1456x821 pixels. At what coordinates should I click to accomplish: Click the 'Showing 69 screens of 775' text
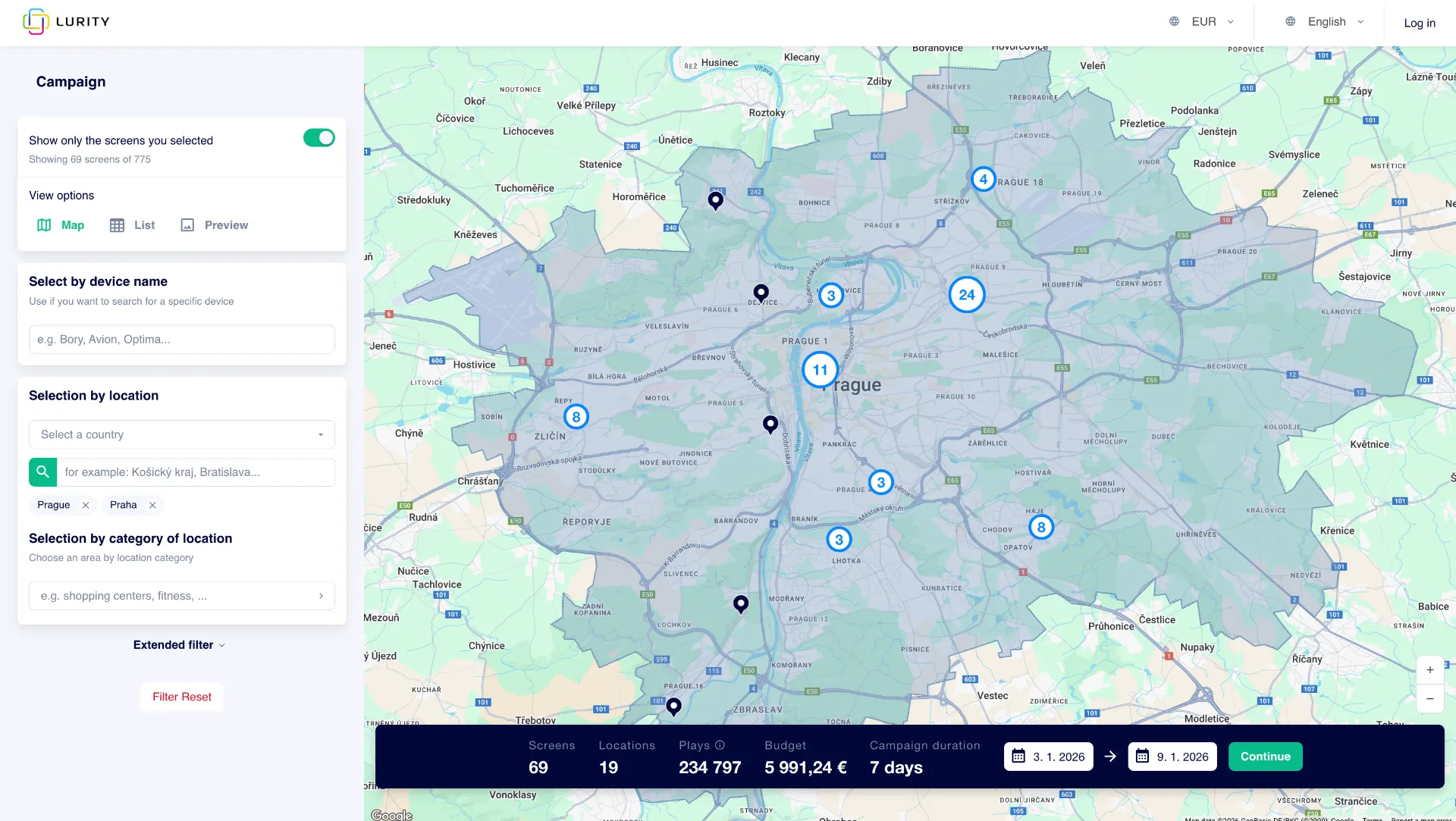pos(90,159)
